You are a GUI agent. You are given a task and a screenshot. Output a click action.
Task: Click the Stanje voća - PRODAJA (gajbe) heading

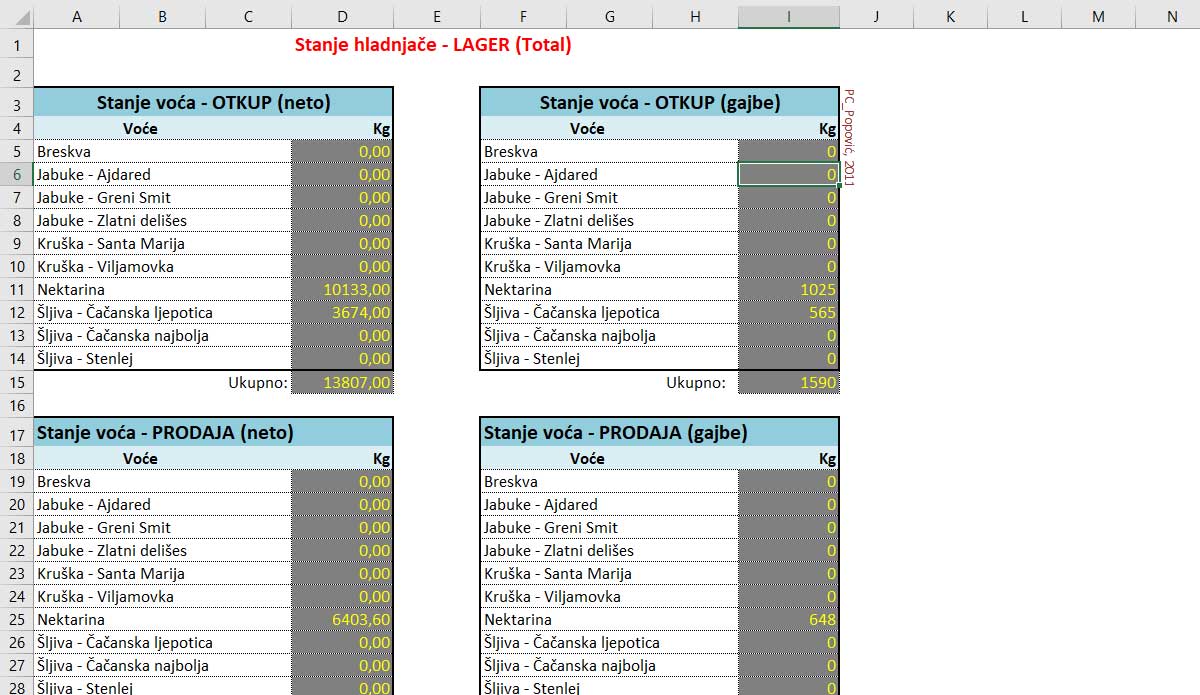615,432
